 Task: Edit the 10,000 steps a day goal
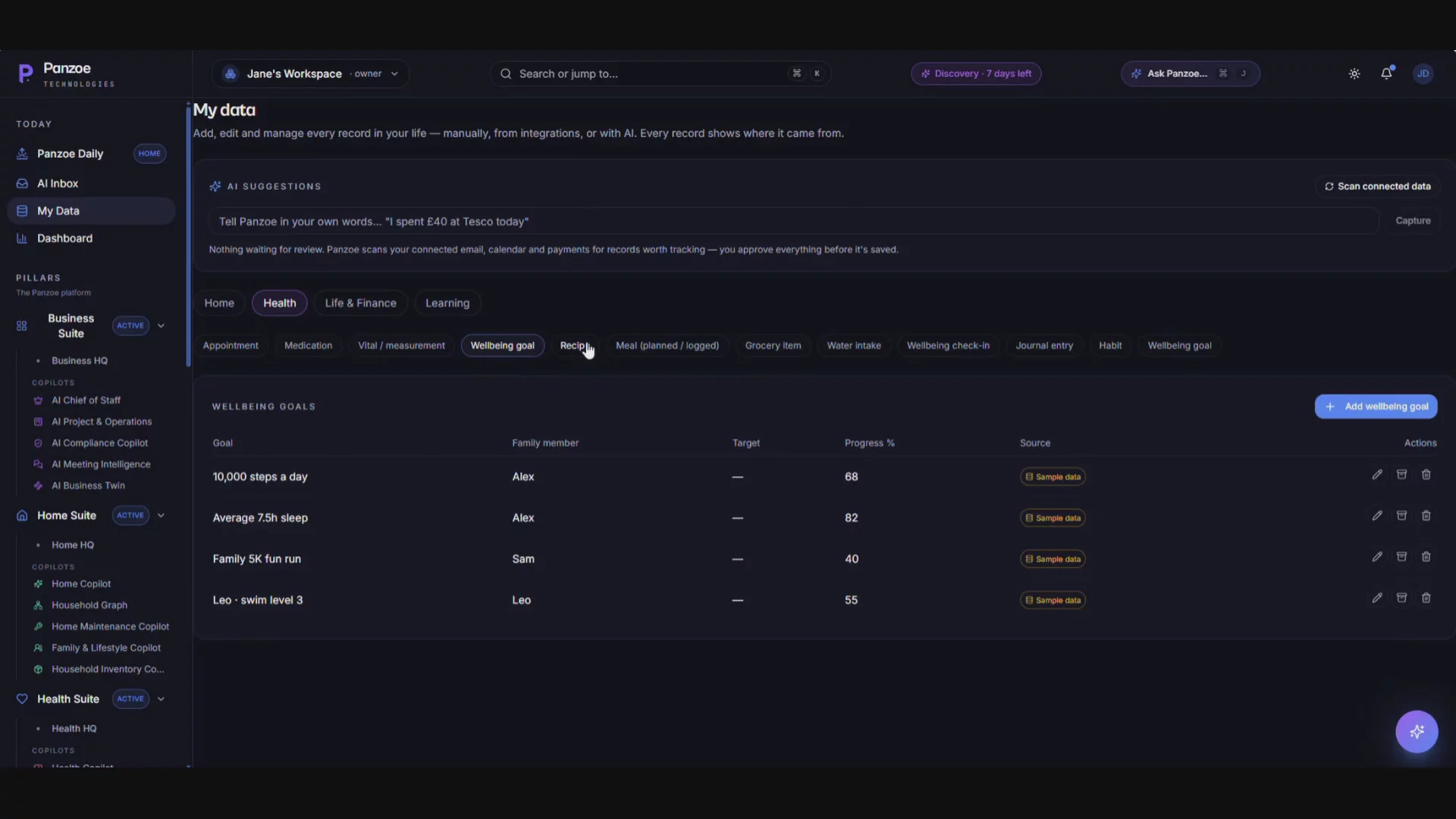pos(1377,475)
